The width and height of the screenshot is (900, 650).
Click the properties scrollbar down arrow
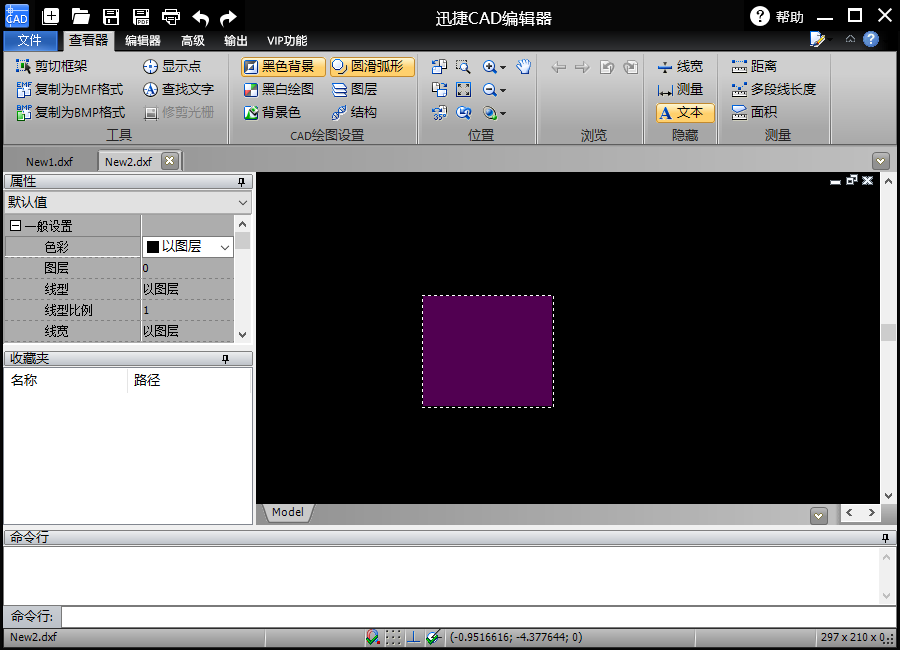tap(242, 334)
